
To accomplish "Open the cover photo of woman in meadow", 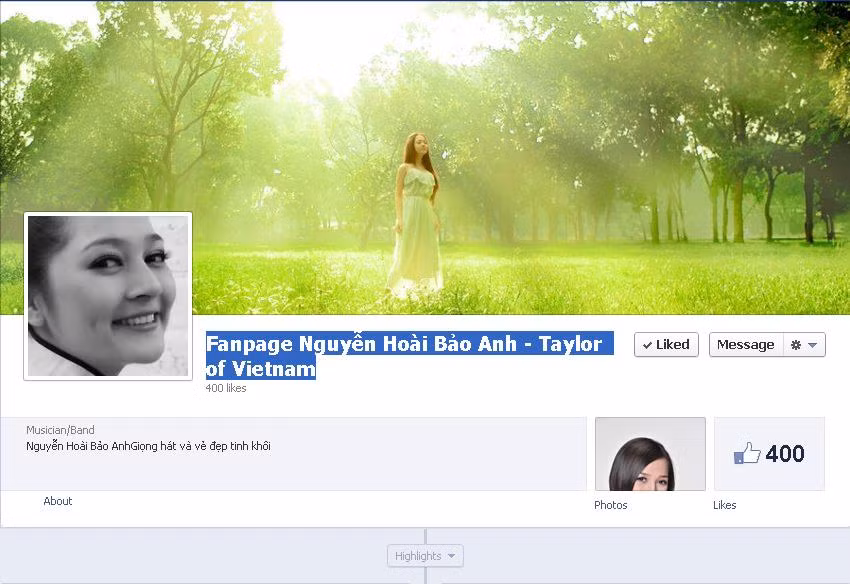I will [x=425, y=157].
